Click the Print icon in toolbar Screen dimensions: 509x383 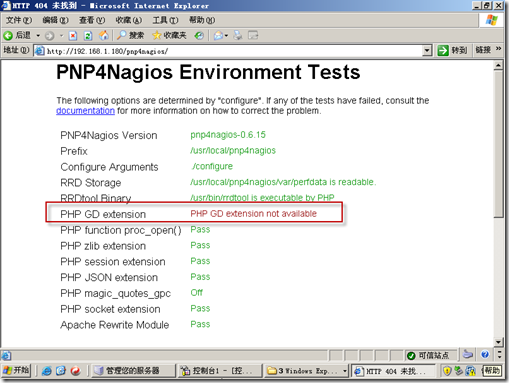tap(238, 35)
